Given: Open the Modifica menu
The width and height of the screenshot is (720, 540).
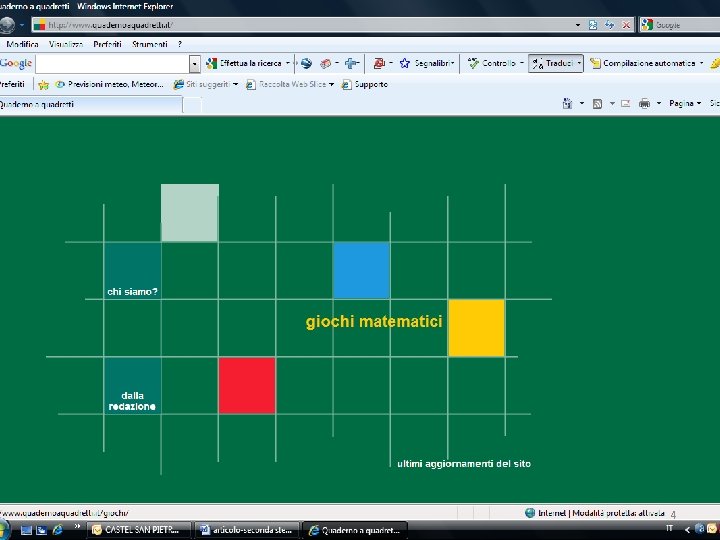Looking at the screenshot, I should 22,45.
